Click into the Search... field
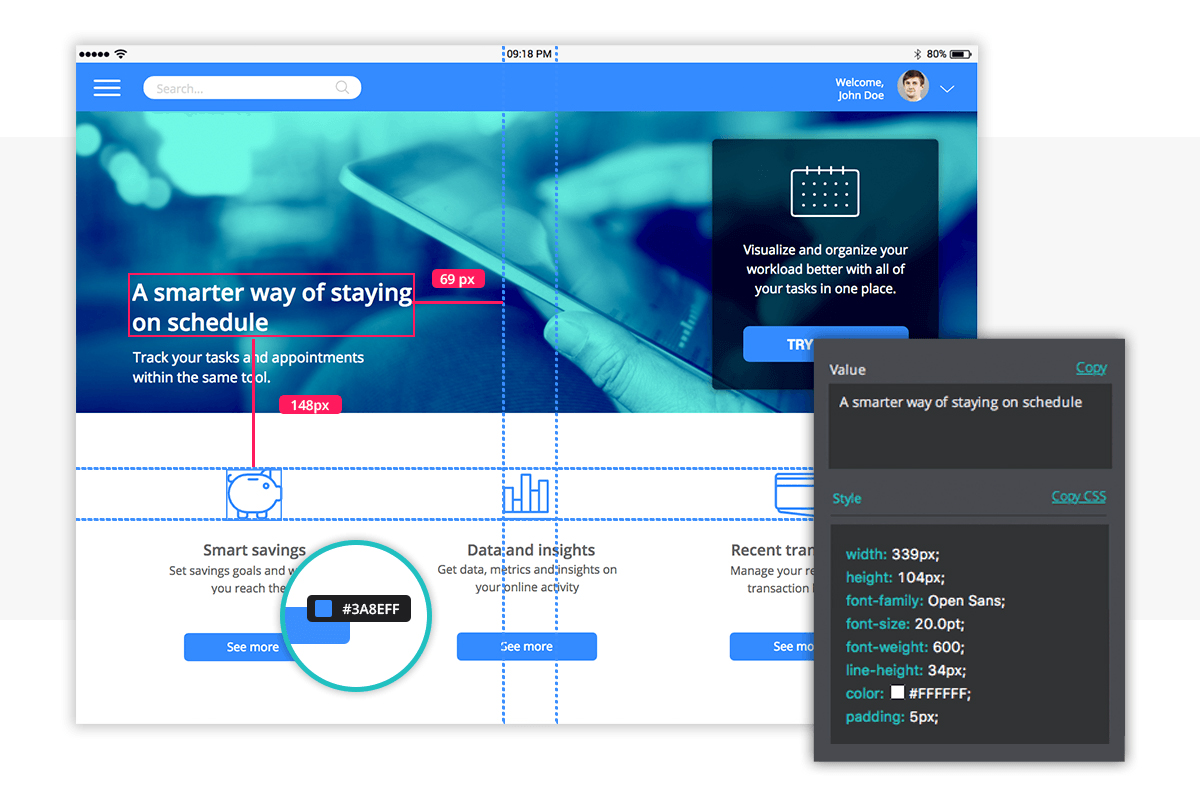Image resolution: width=1200 pixels, height=800 pixels. (x=252, y=88)
